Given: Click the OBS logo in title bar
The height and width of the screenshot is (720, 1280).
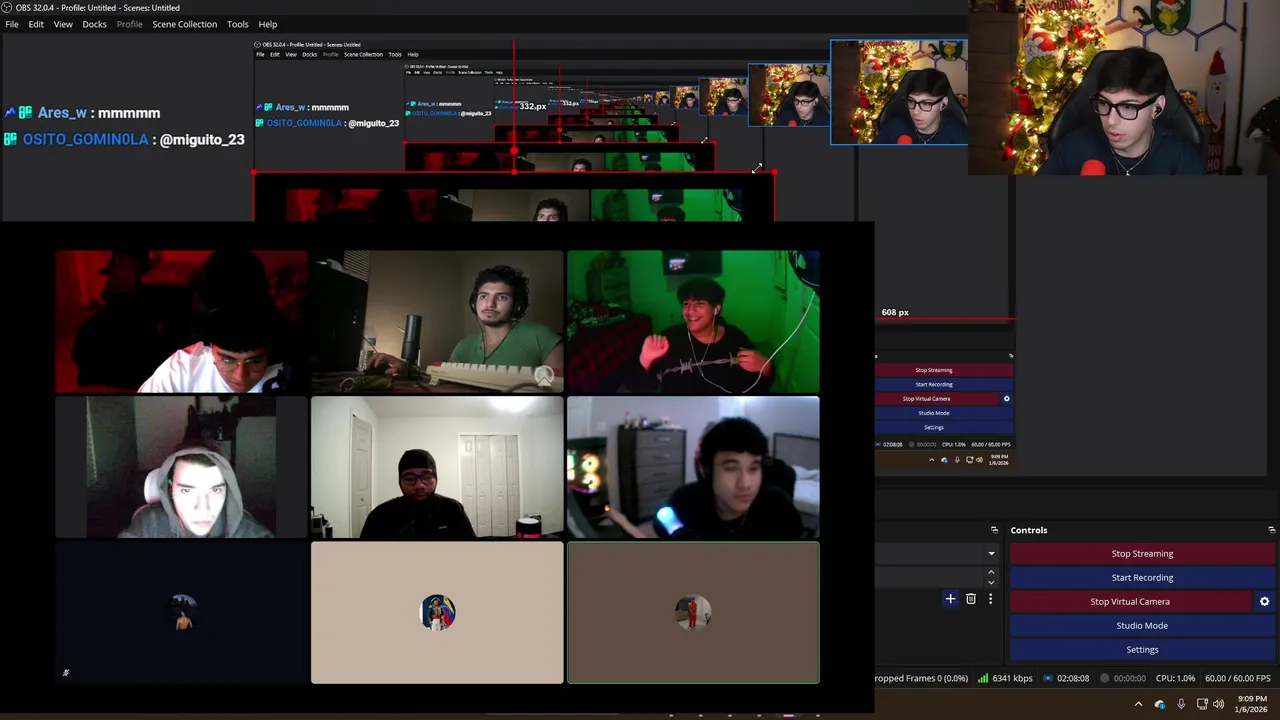Looking at the screenshot, I should coord(7,7).
